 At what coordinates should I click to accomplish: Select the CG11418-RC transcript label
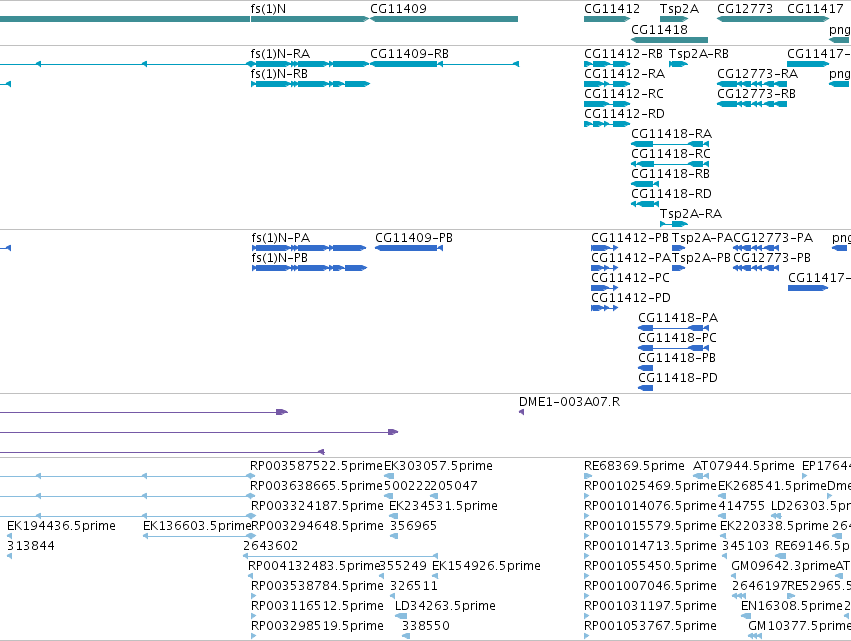point(671,154)
